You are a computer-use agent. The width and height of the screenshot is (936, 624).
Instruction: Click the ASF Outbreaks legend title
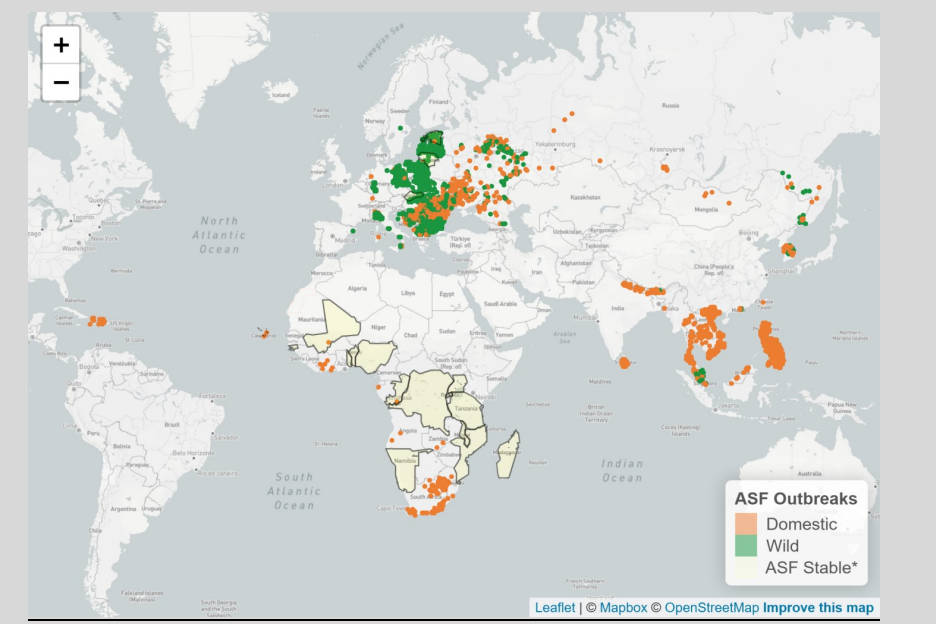click(x=795, y=498)
